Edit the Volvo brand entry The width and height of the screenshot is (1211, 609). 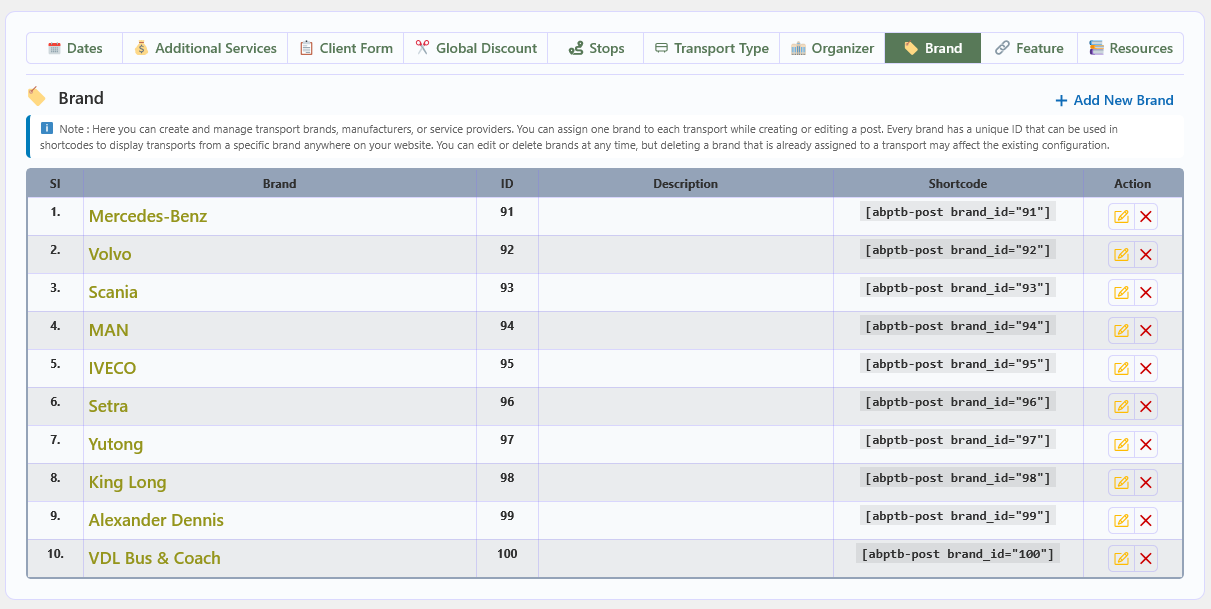[x=1121, y=255]
